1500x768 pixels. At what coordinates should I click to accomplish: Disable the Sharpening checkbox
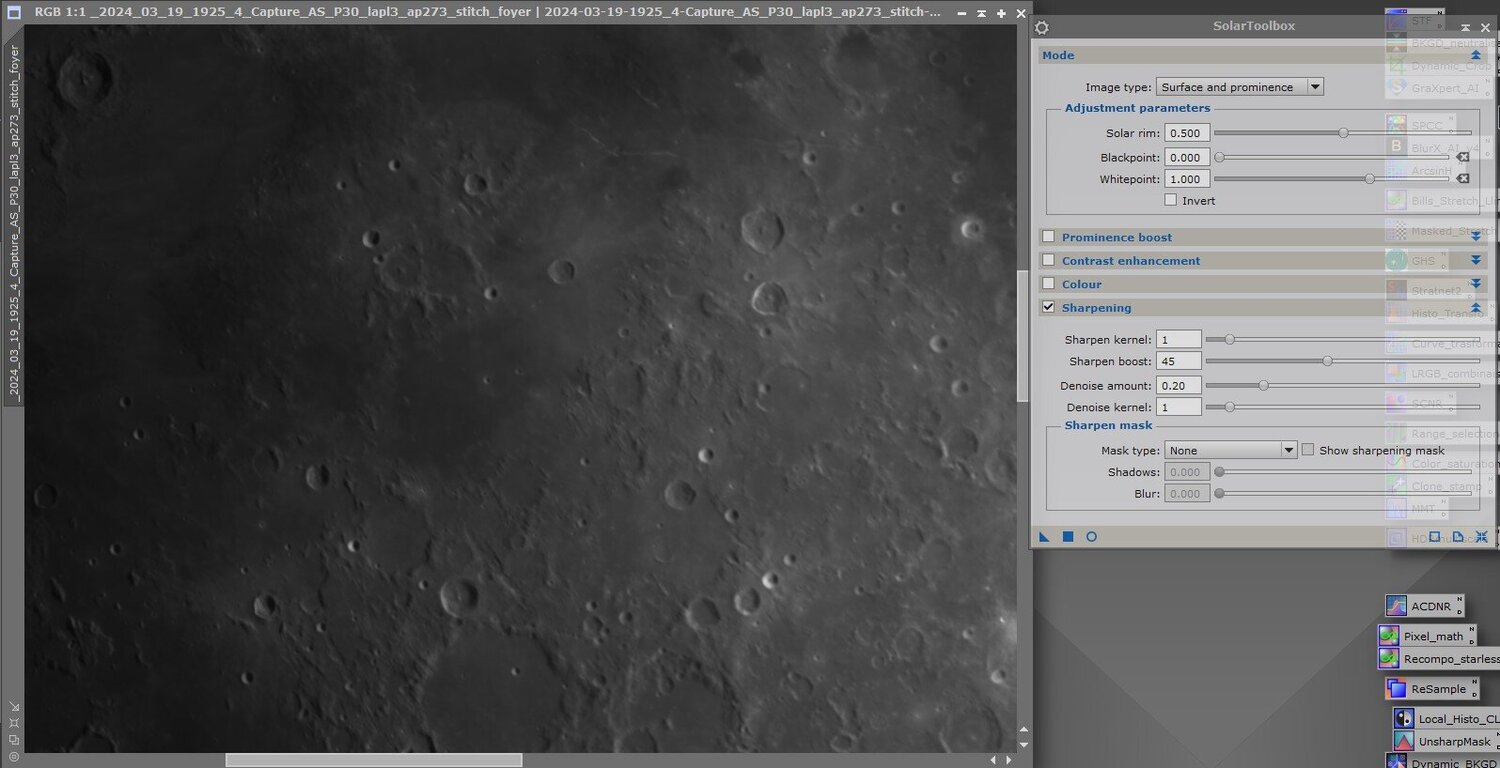pos(1048,308)
